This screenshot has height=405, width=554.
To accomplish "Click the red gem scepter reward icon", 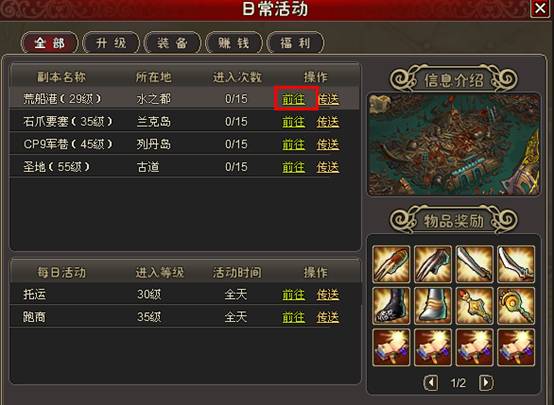I will (x=475, y=306).
